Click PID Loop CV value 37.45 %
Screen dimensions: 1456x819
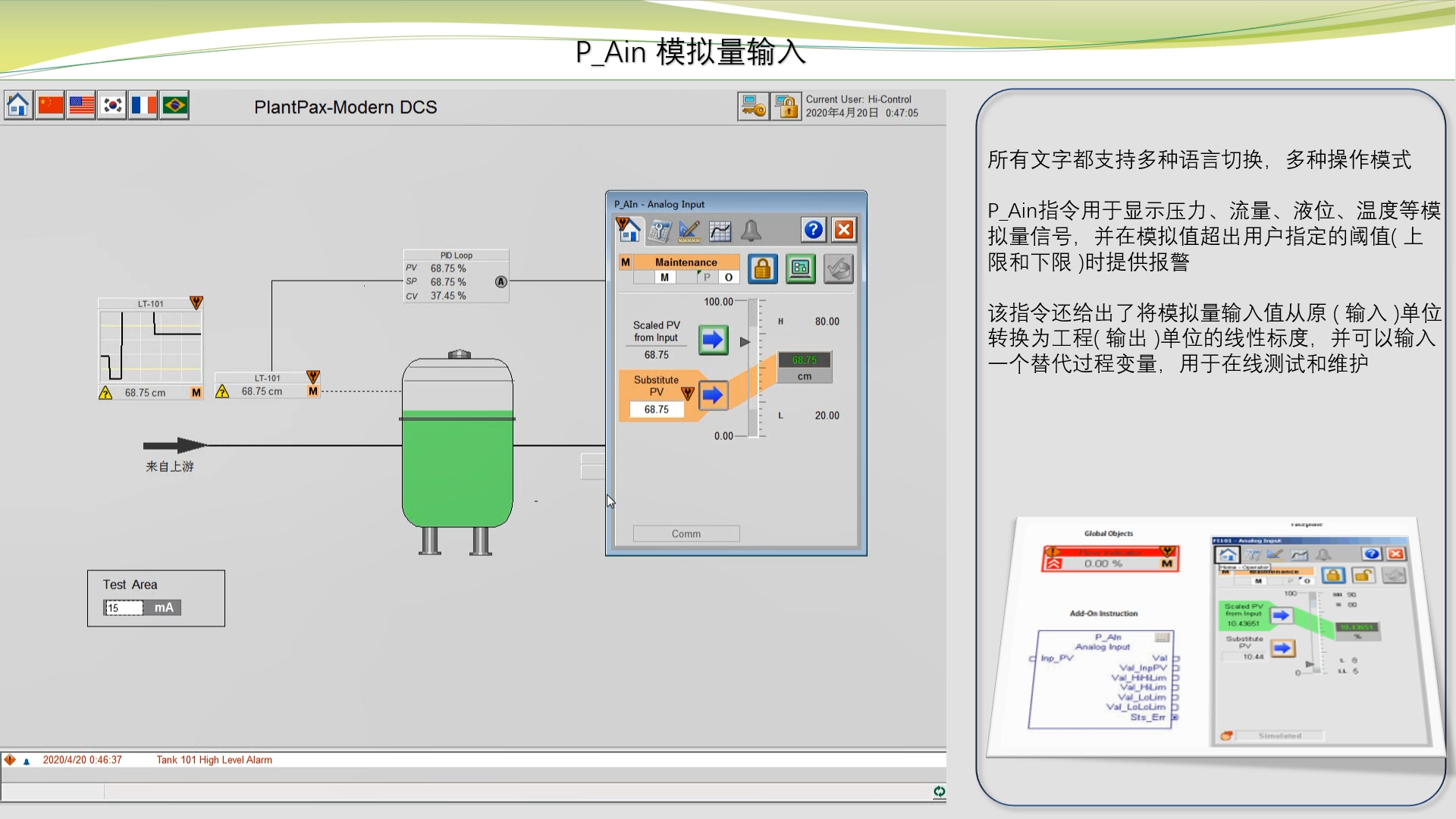[448, 296]
